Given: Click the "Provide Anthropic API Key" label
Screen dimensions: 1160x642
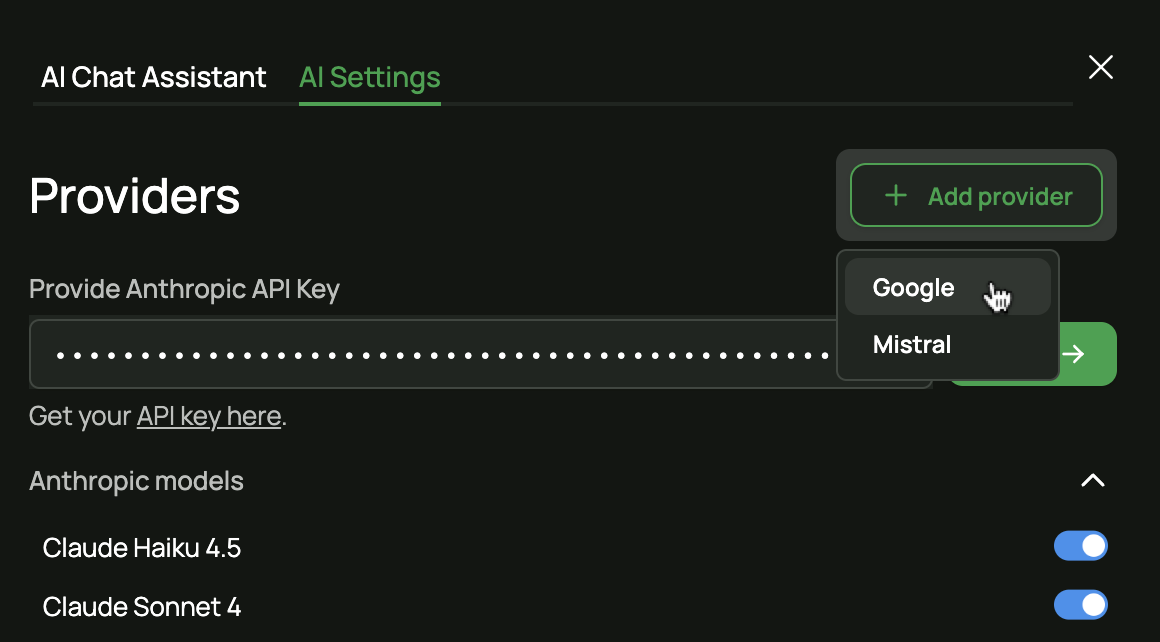Looking at the screenshot, I should point(184,289).
